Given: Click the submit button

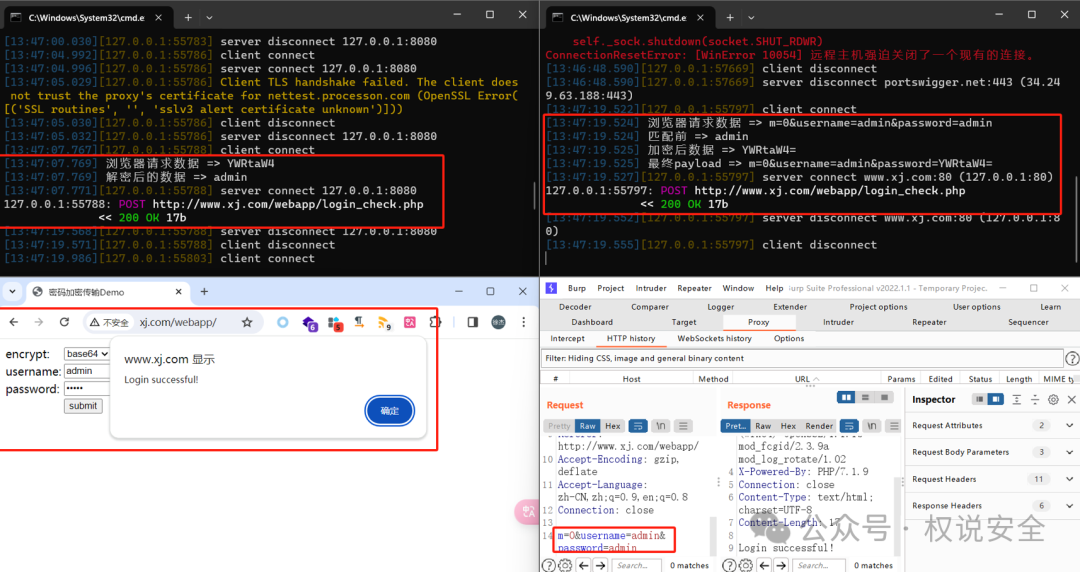Looking at the screenshot, I should [83, 406].
